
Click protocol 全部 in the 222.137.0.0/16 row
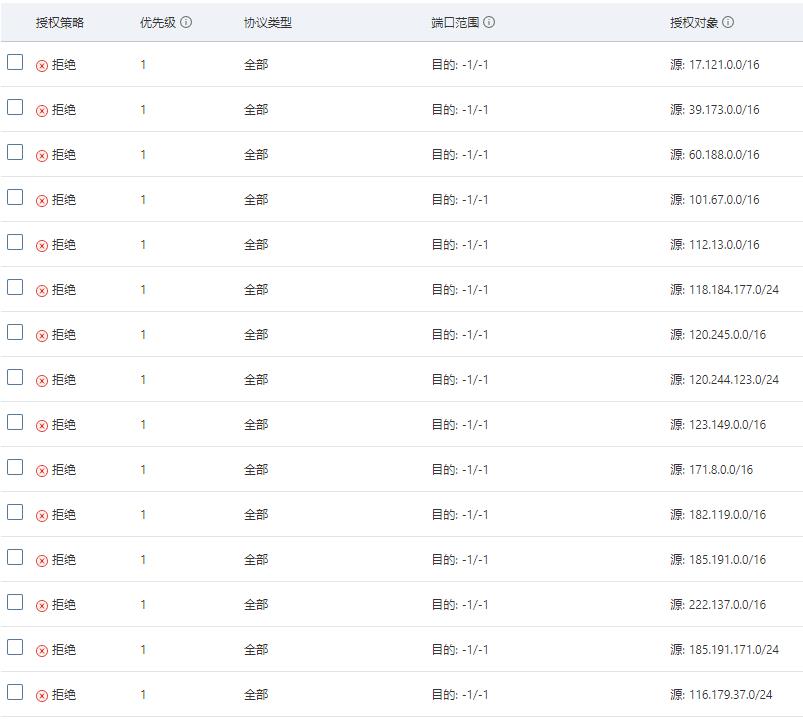[x=256, y=605]
